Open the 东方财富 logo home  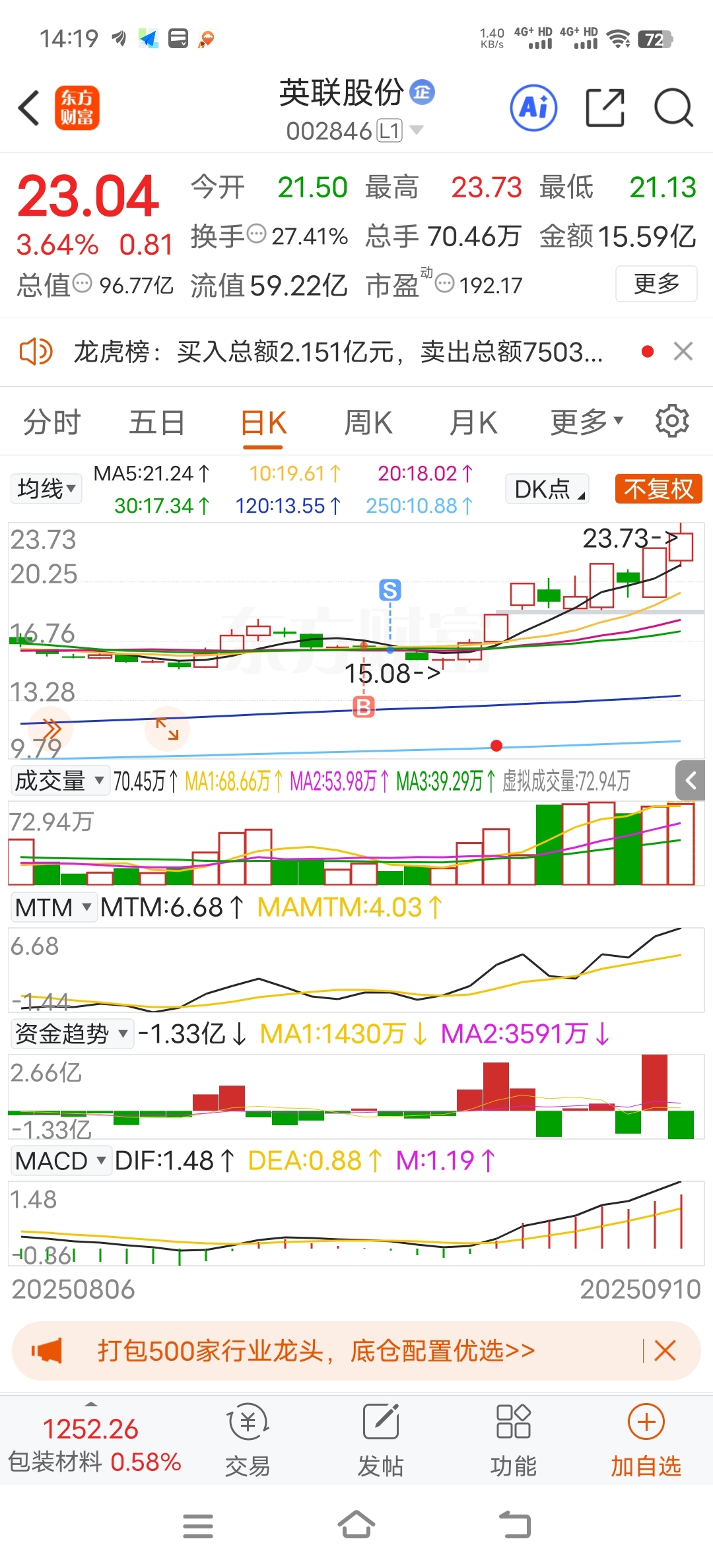tap(77, 108)
